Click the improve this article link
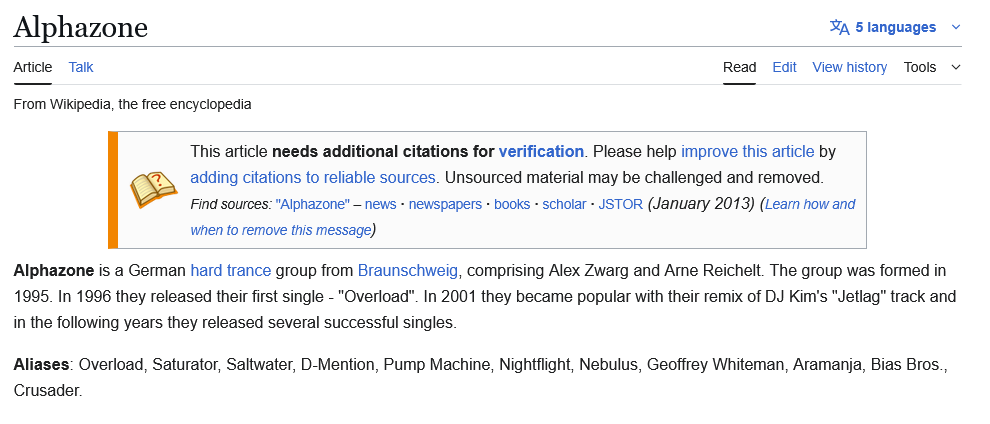Viewport: 990px width, 424px height. point(747,152)
